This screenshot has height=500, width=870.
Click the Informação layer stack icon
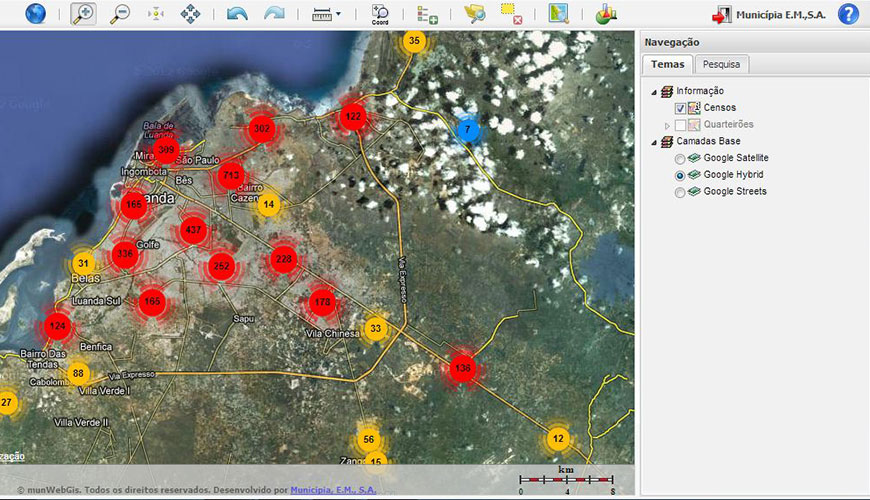click(x=667, y=91)
